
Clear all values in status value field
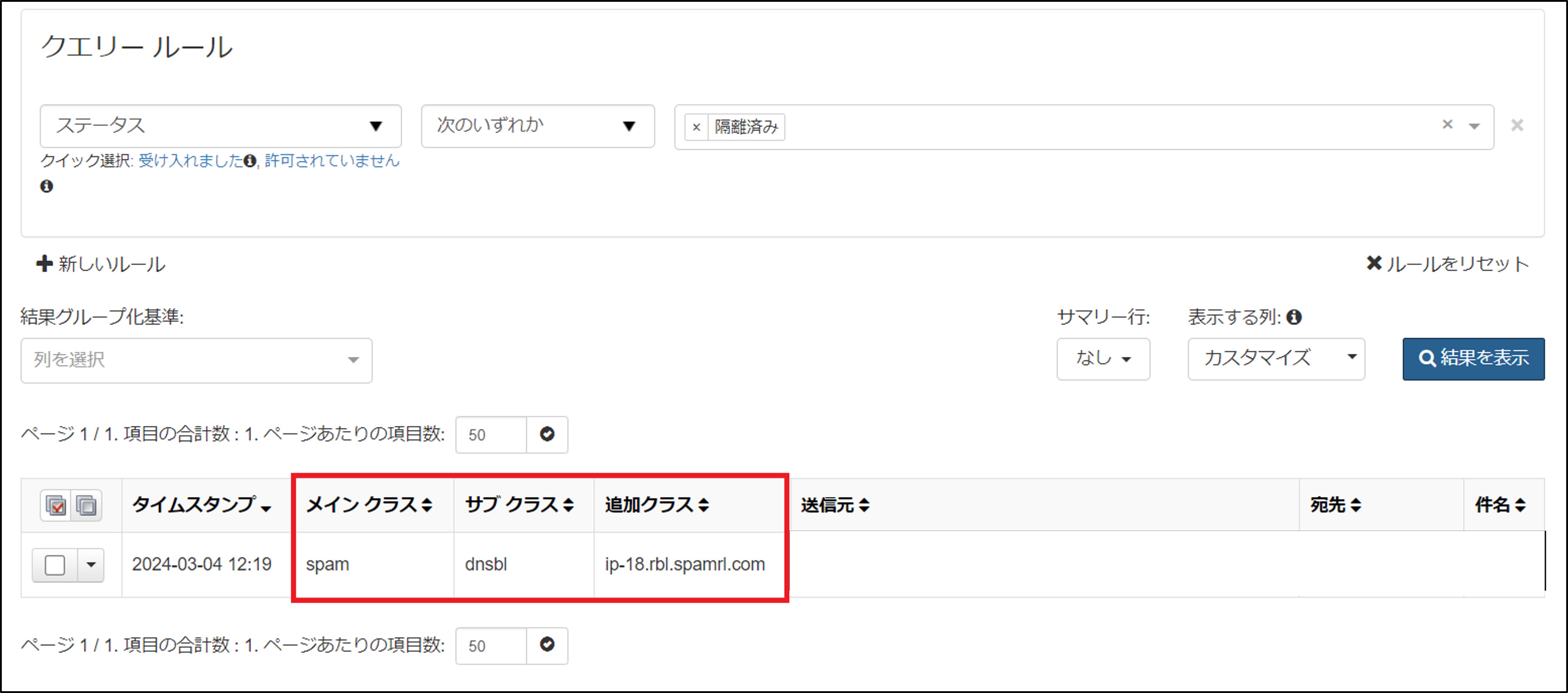coord(1448,124)
